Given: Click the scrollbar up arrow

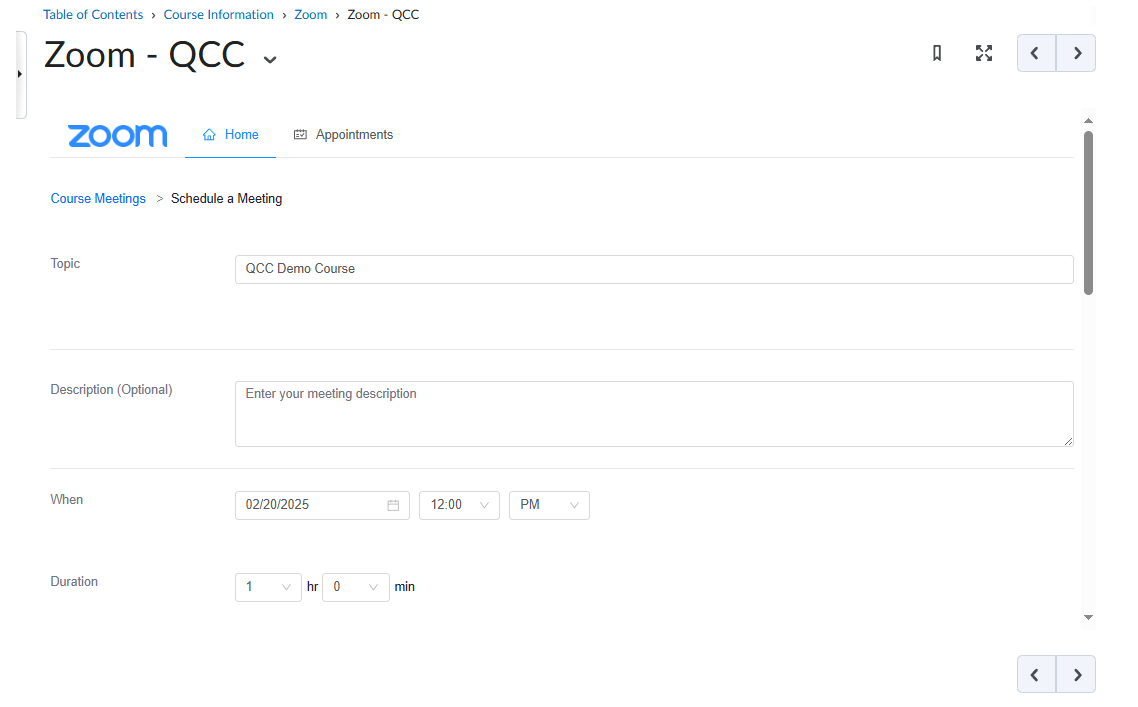Looking at the screenshot, I should pos(1088,121).
